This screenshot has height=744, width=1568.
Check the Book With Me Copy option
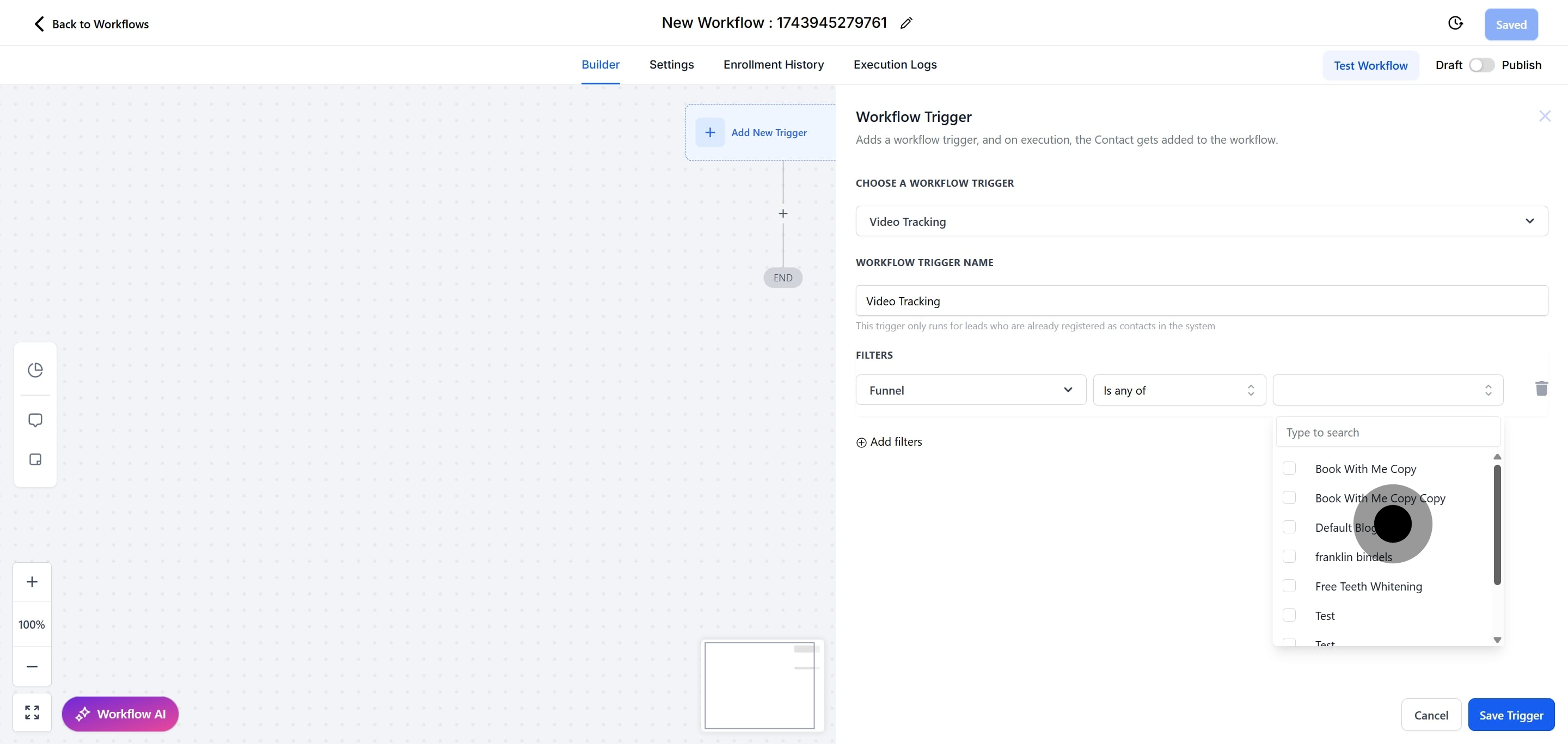tap(1289, 468)
